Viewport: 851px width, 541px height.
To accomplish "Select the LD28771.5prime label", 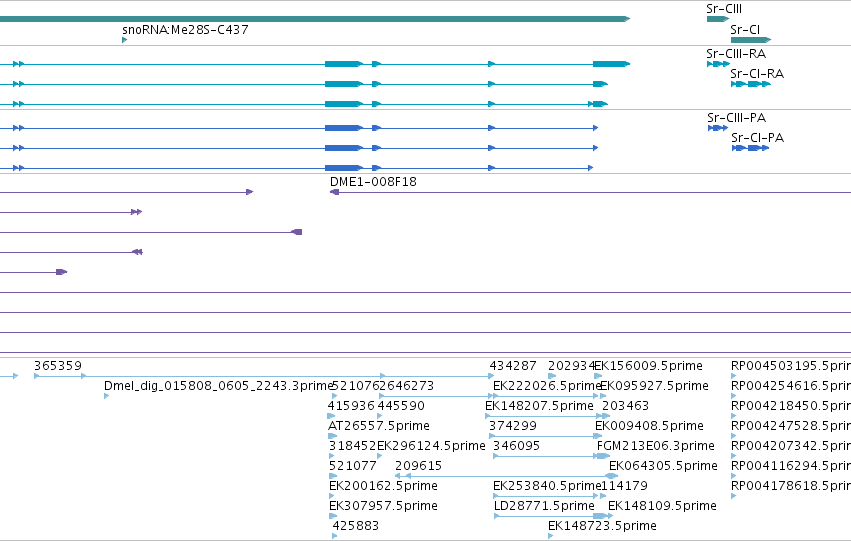I will (x=544, y=506).
